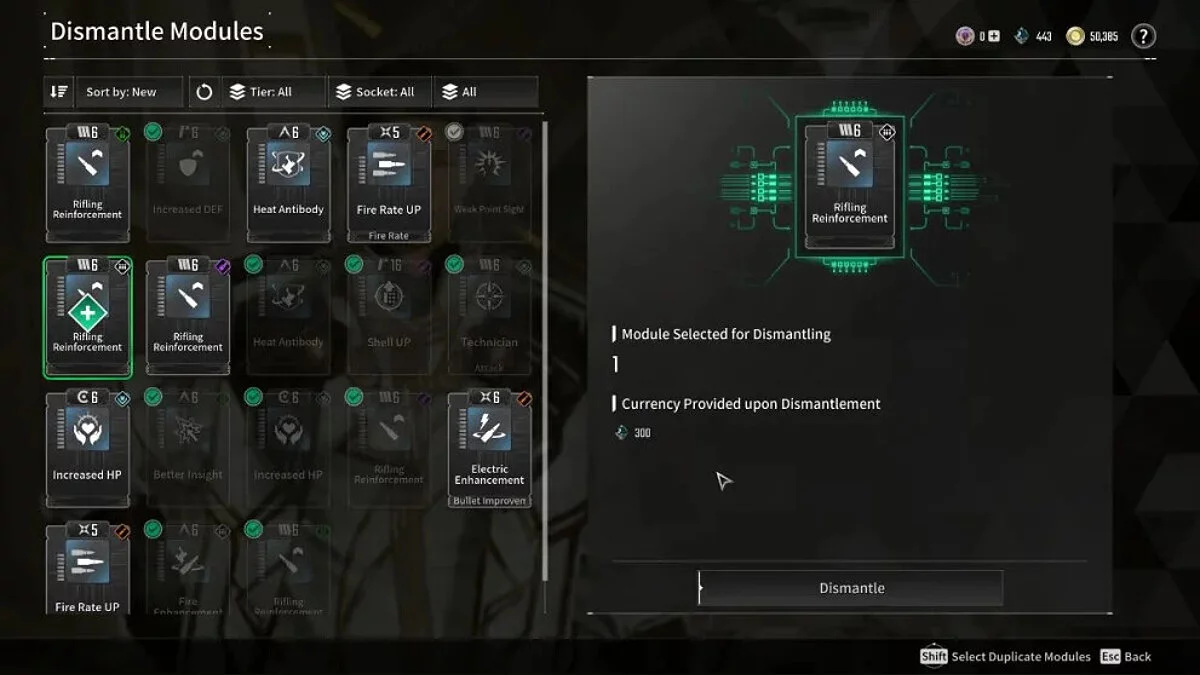The width and height of the screenshot is (1200, 675).
Task: Click the reset filters circular arrow icon
Action: pos(204,92)
